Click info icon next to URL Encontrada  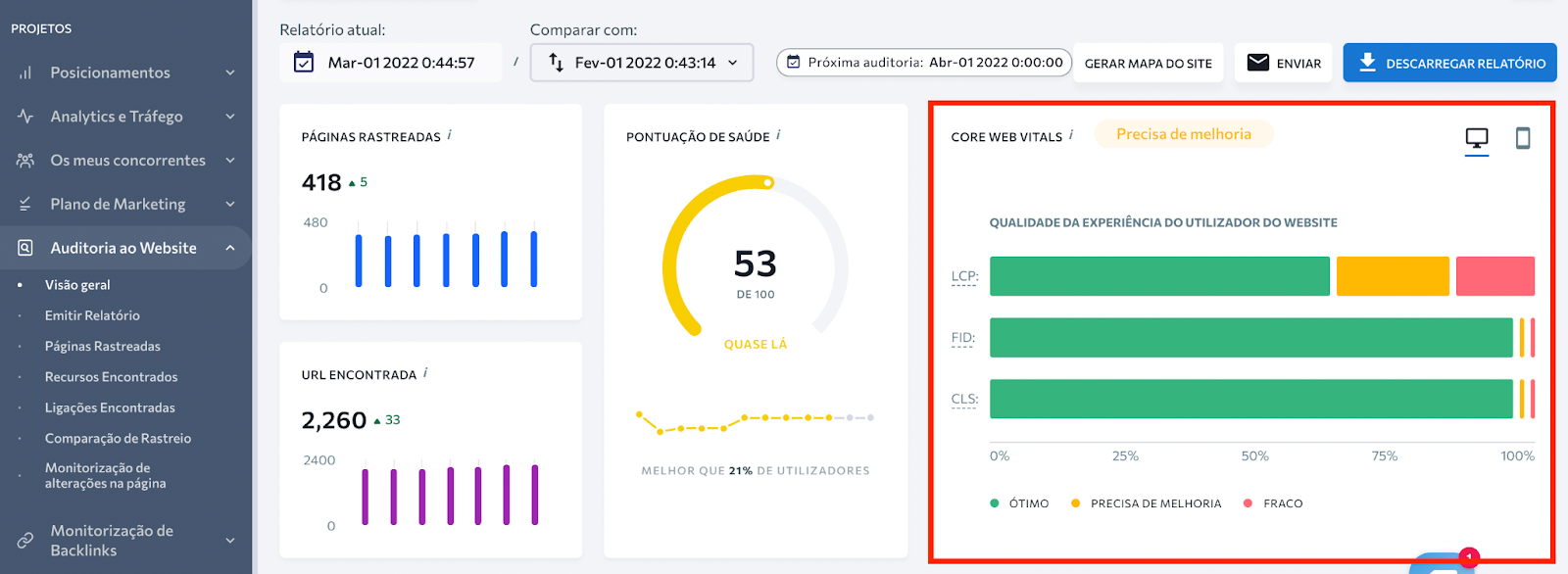[425, 373]
